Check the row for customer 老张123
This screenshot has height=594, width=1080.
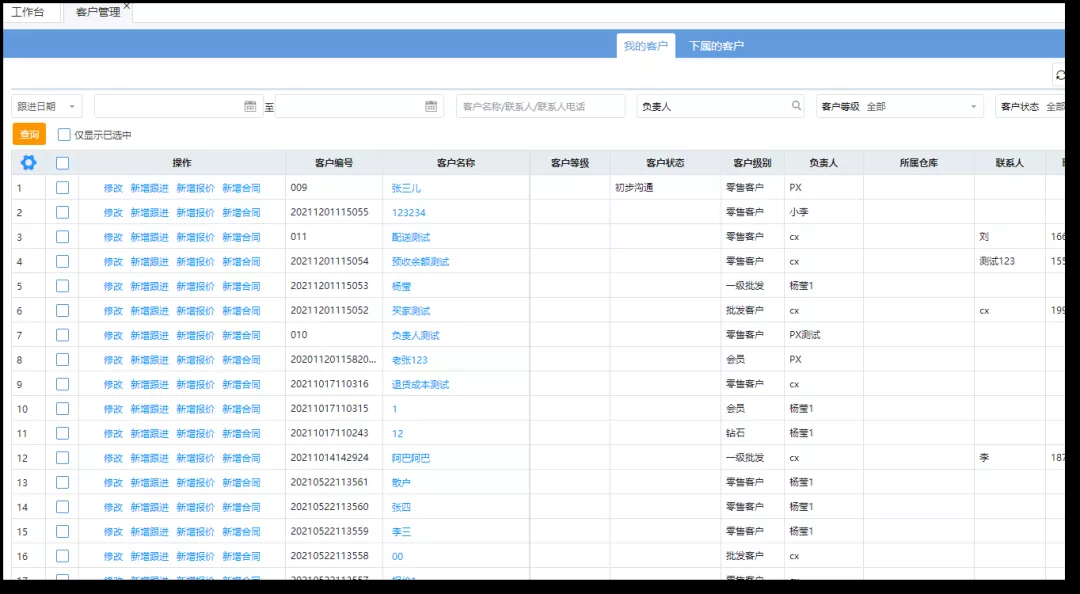(63, 360)
